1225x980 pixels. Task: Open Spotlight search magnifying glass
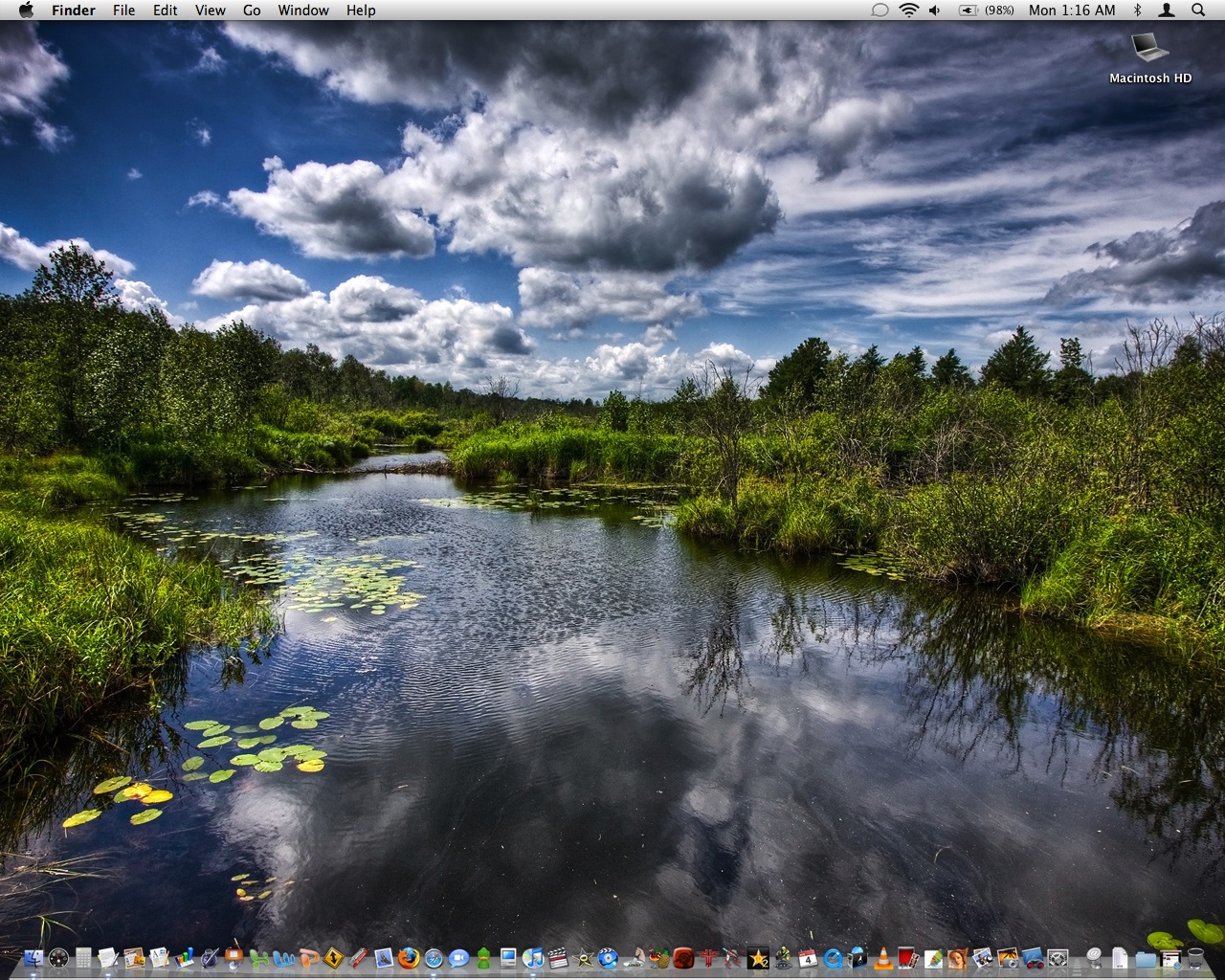coord(1198,11)
